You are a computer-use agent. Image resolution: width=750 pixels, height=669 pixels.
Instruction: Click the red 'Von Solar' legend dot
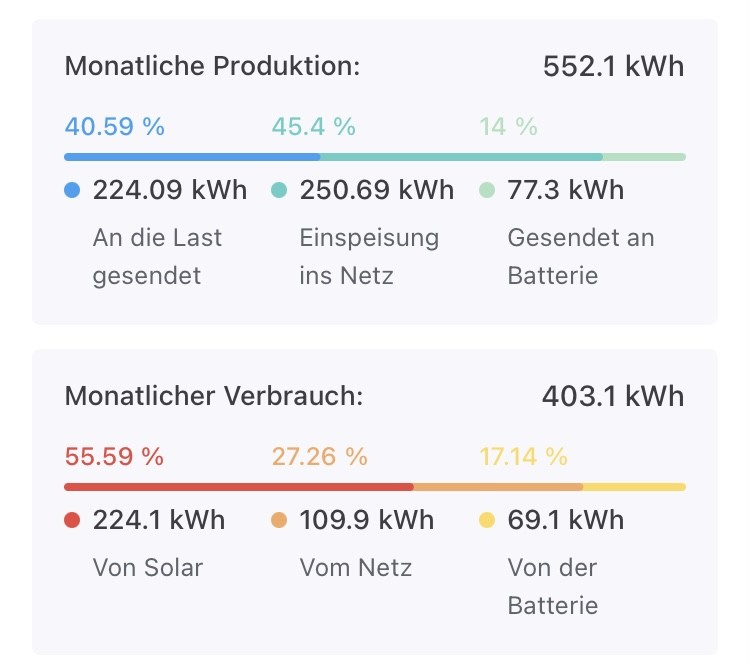[x=72, y=520]
